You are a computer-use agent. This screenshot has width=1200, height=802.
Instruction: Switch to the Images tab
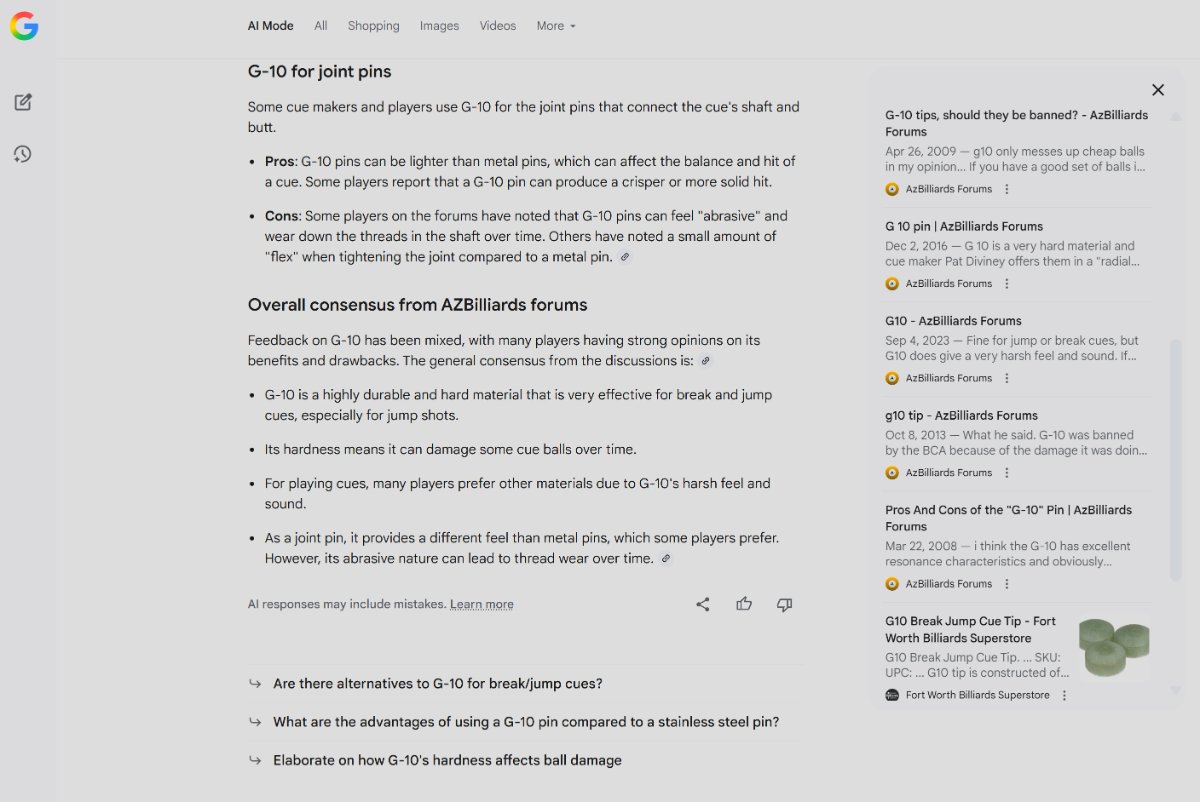click(x=439, y=26)
